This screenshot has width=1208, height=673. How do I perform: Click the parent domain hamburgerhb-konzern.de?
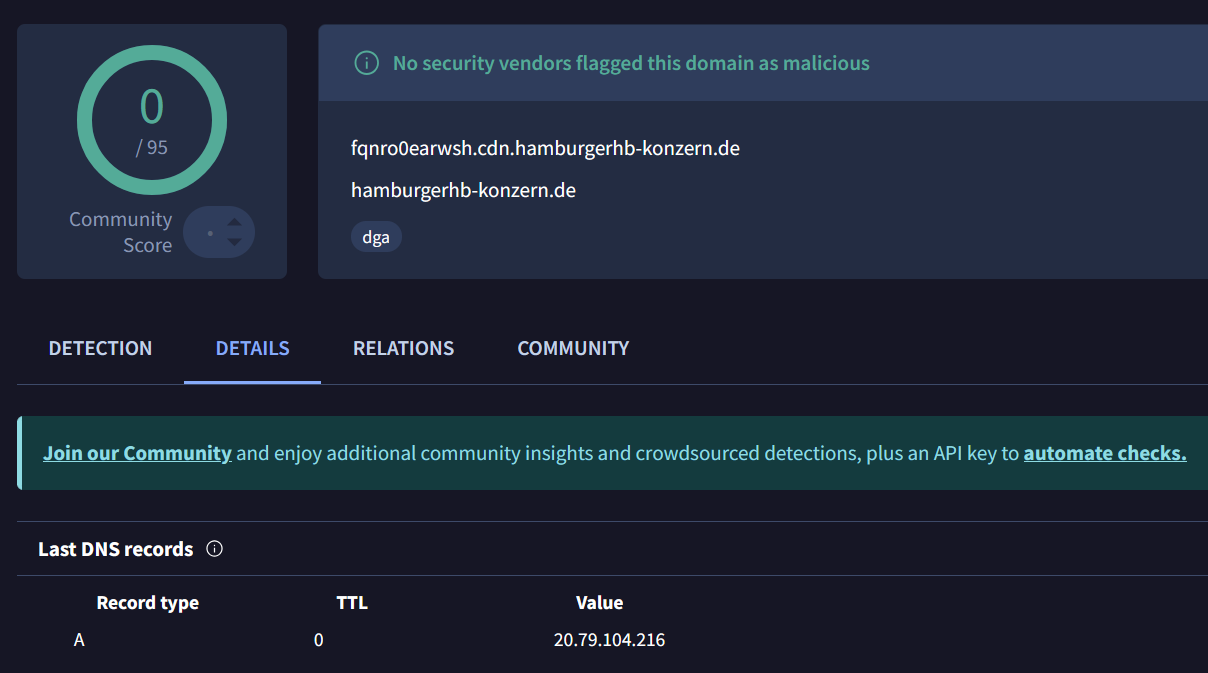pos(463,190)
